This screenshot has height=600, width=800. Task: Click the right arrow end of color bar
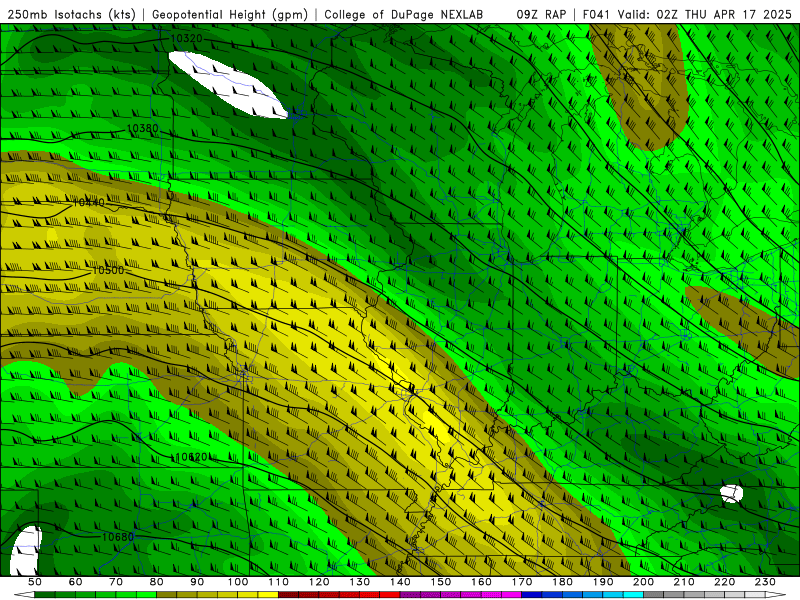point(775,595)
